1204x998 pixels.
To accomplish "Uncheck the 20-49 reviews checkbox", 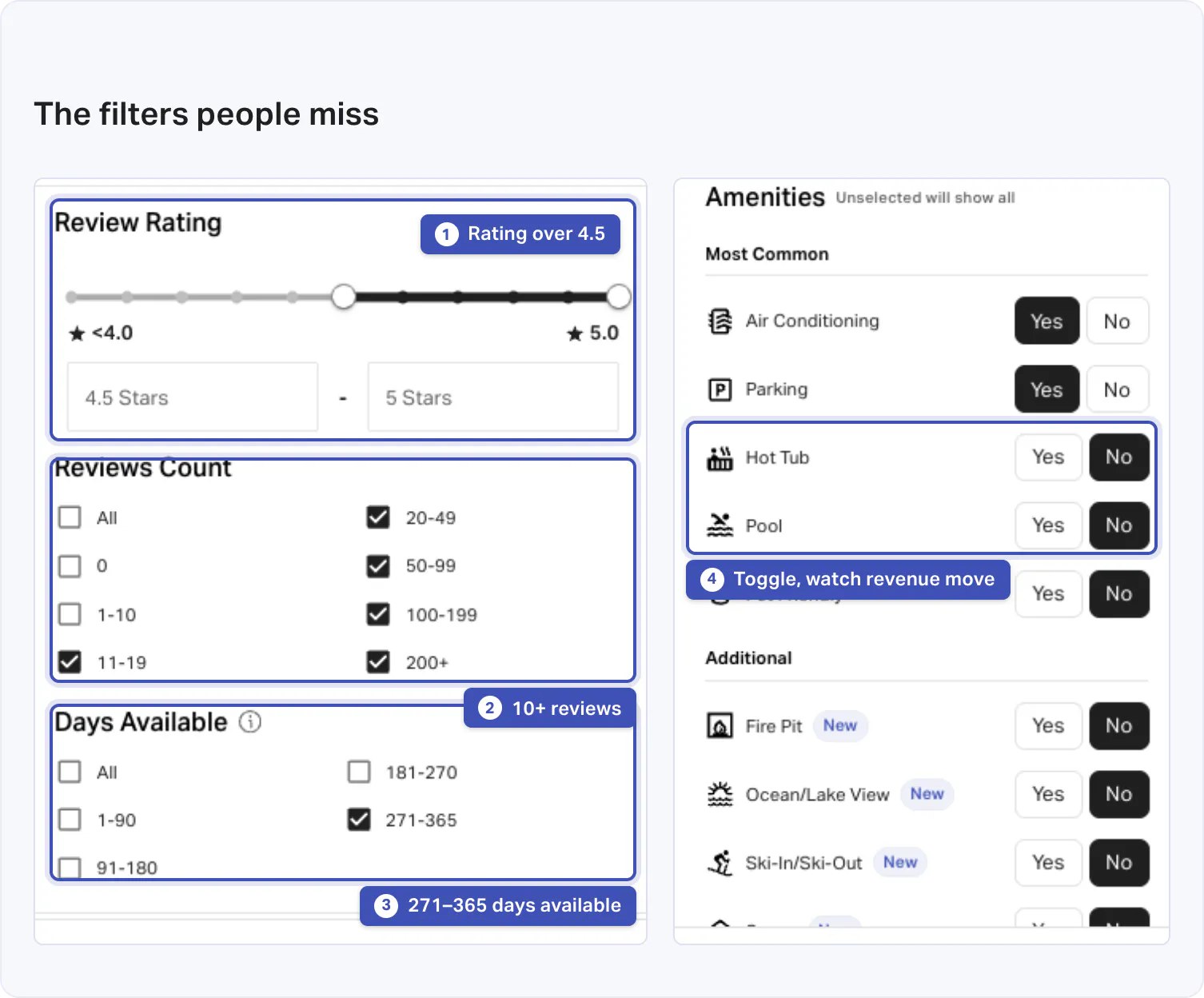I will coord(378,517).
